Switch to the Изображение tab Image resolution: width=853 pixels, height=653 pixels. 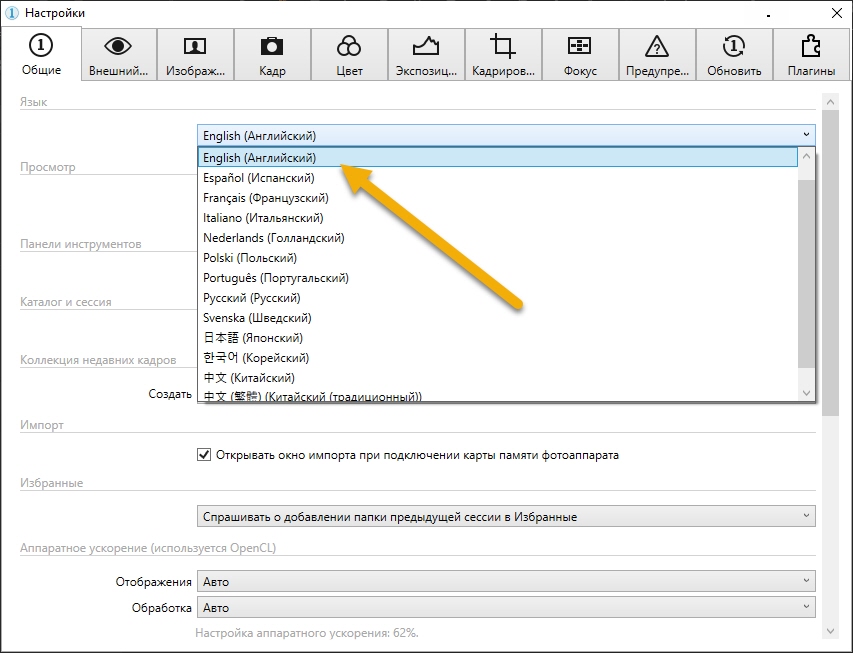195,55
